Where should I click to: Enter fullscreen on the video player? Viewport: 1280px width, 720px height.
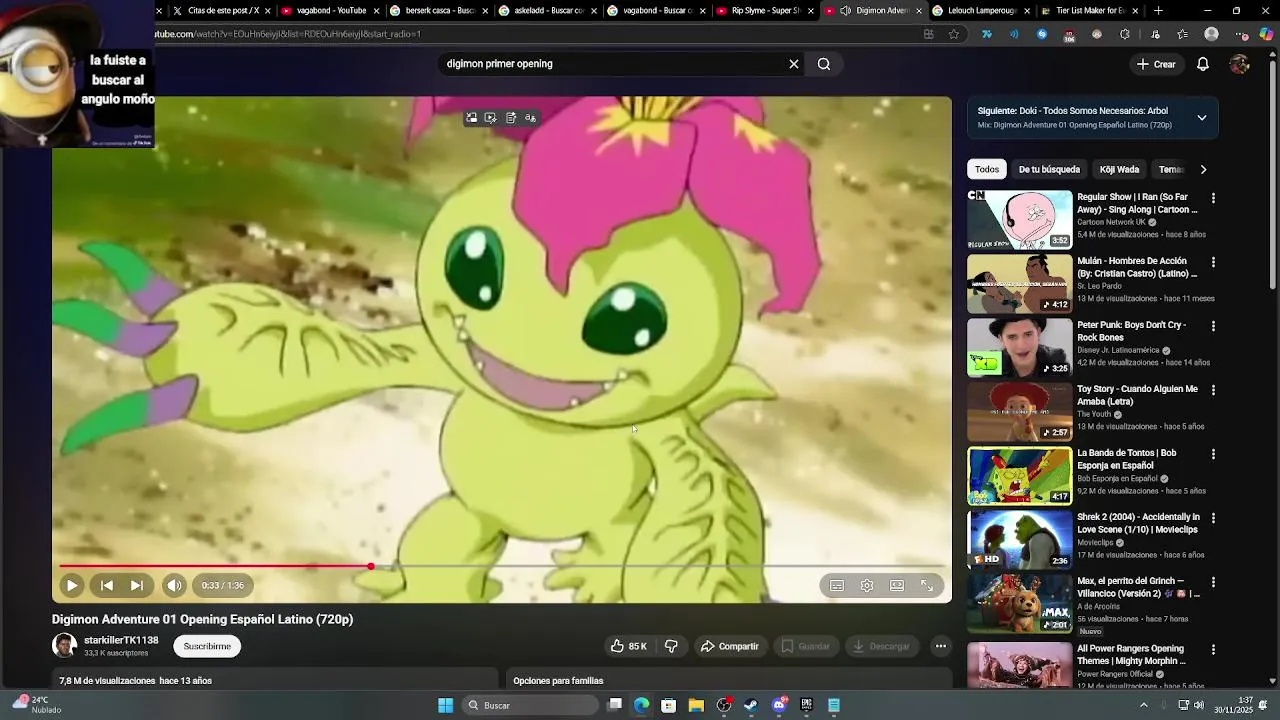[927, 586]
